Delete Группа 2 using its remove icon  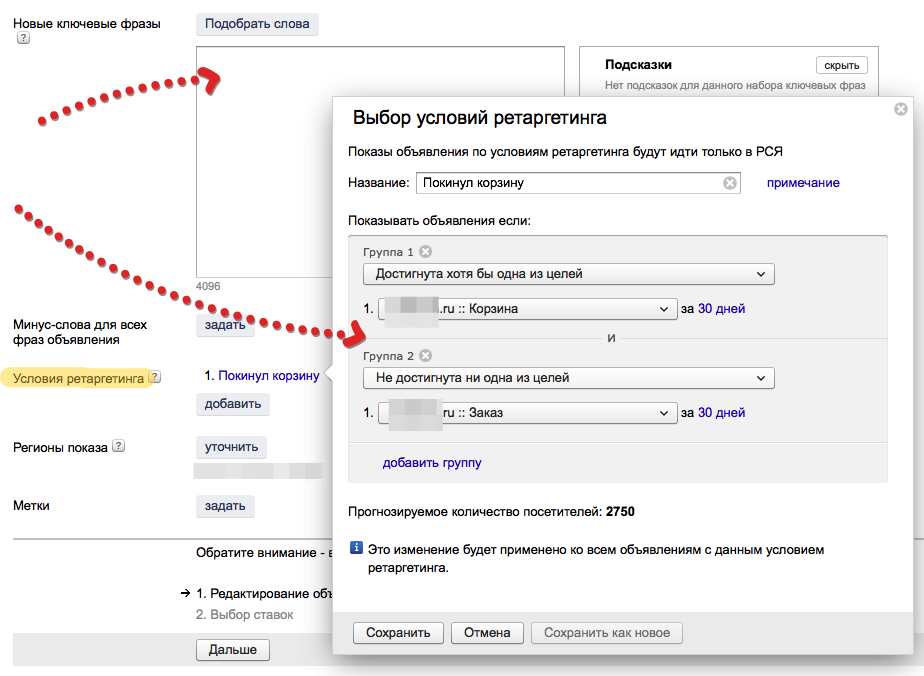tap(425, 355)
